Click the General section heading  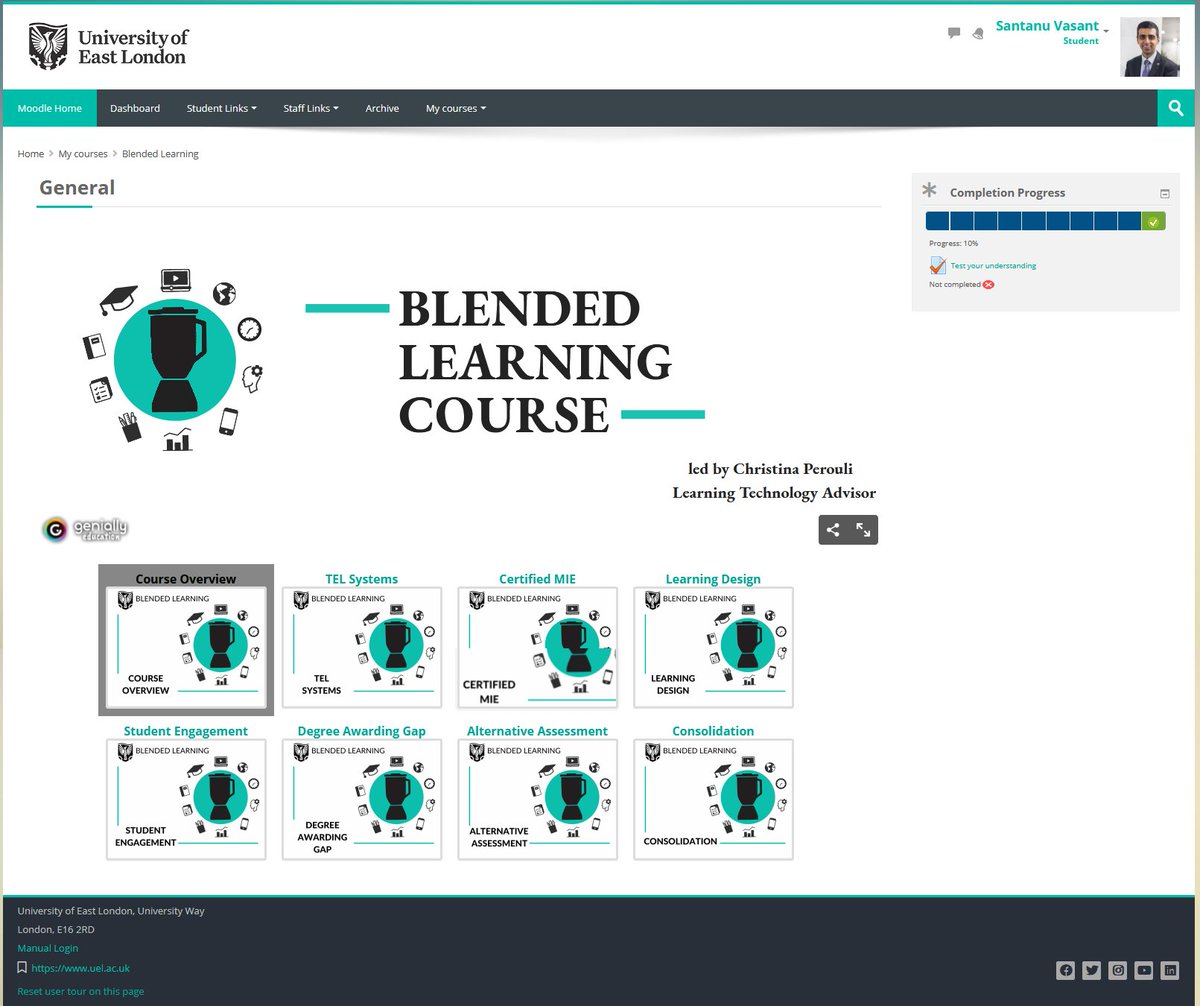tap(77, 187)
